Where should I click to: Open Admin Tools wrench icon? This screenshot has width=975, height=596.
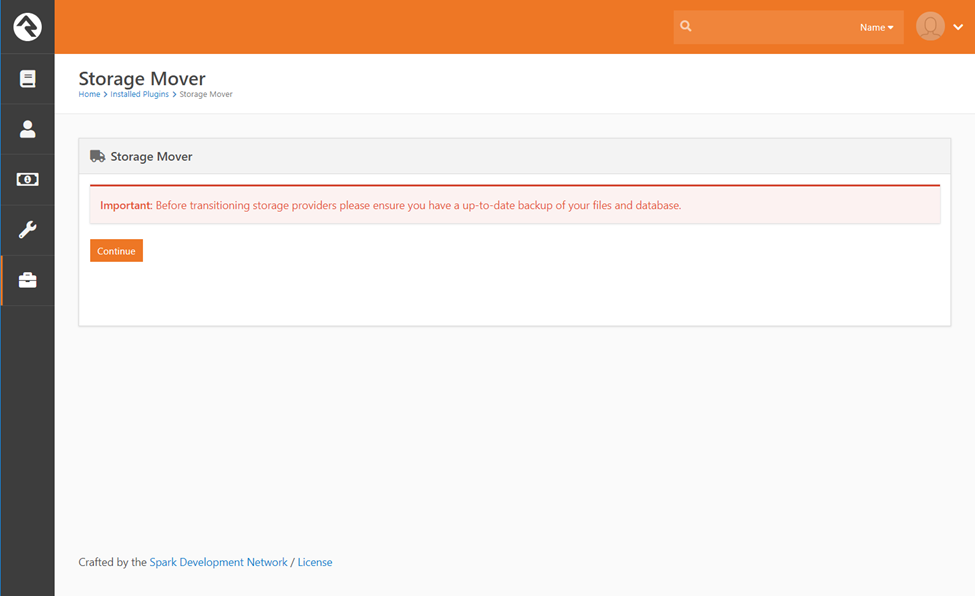point(27,230)
